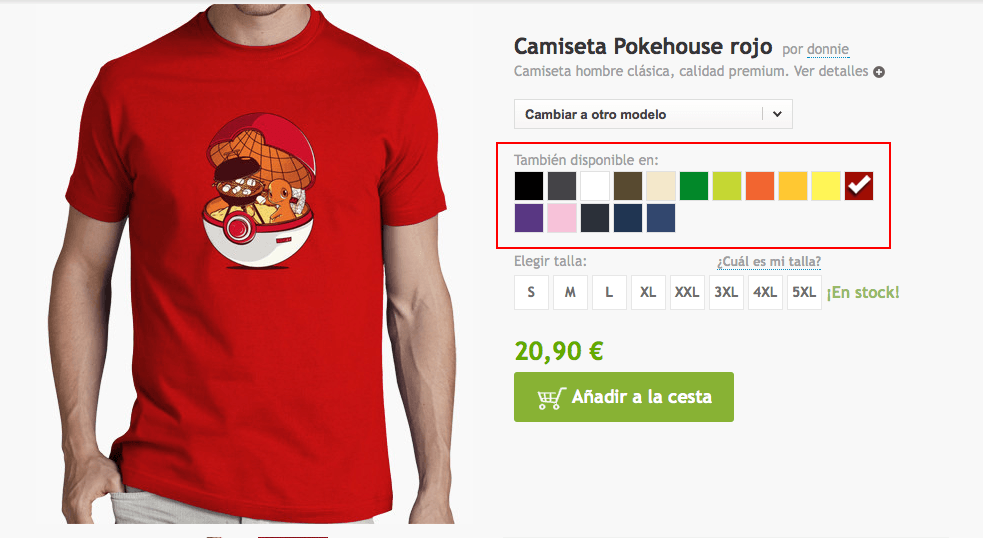Viewport: 983px width, 538px height.
Task: Select the checked dark red color swatch
Action: point(859,186)
